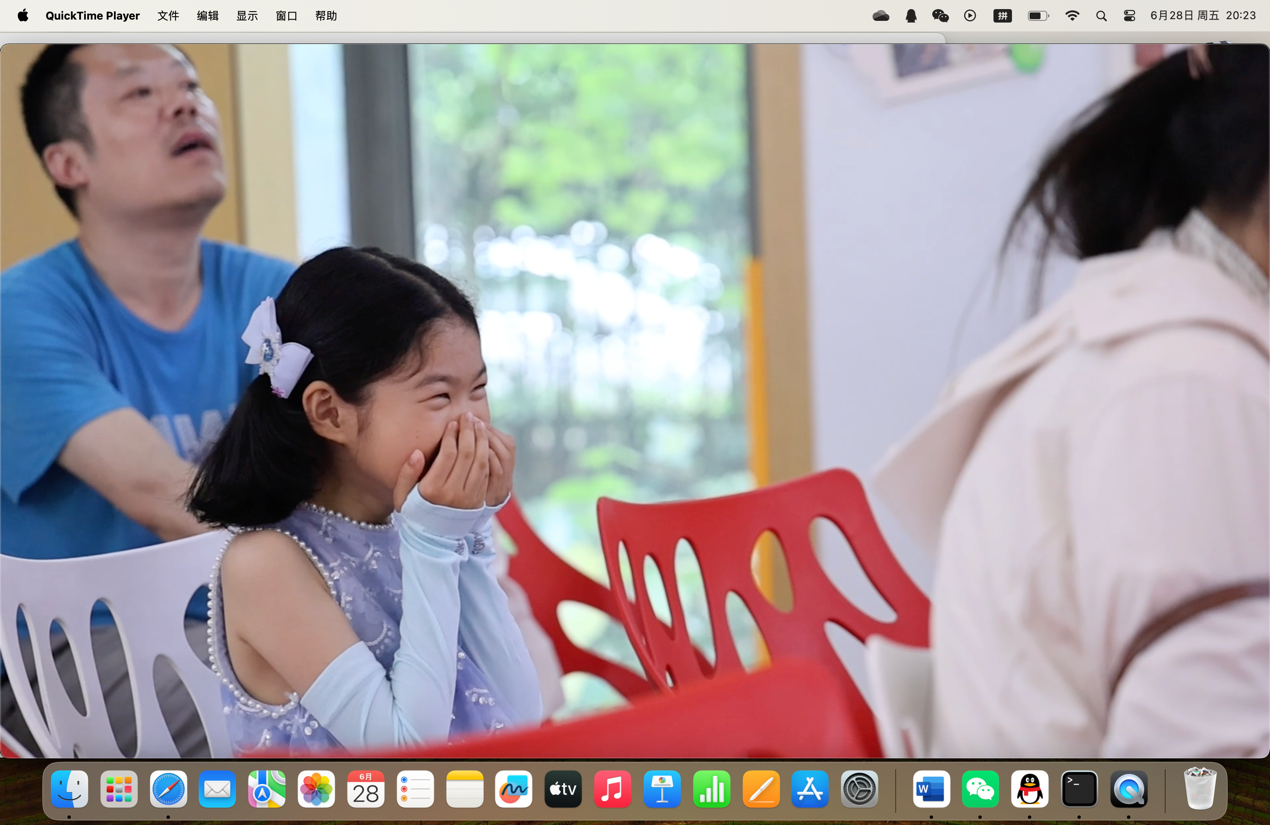
Task: Launch Terminal from the Dock
Action: 1079,790
